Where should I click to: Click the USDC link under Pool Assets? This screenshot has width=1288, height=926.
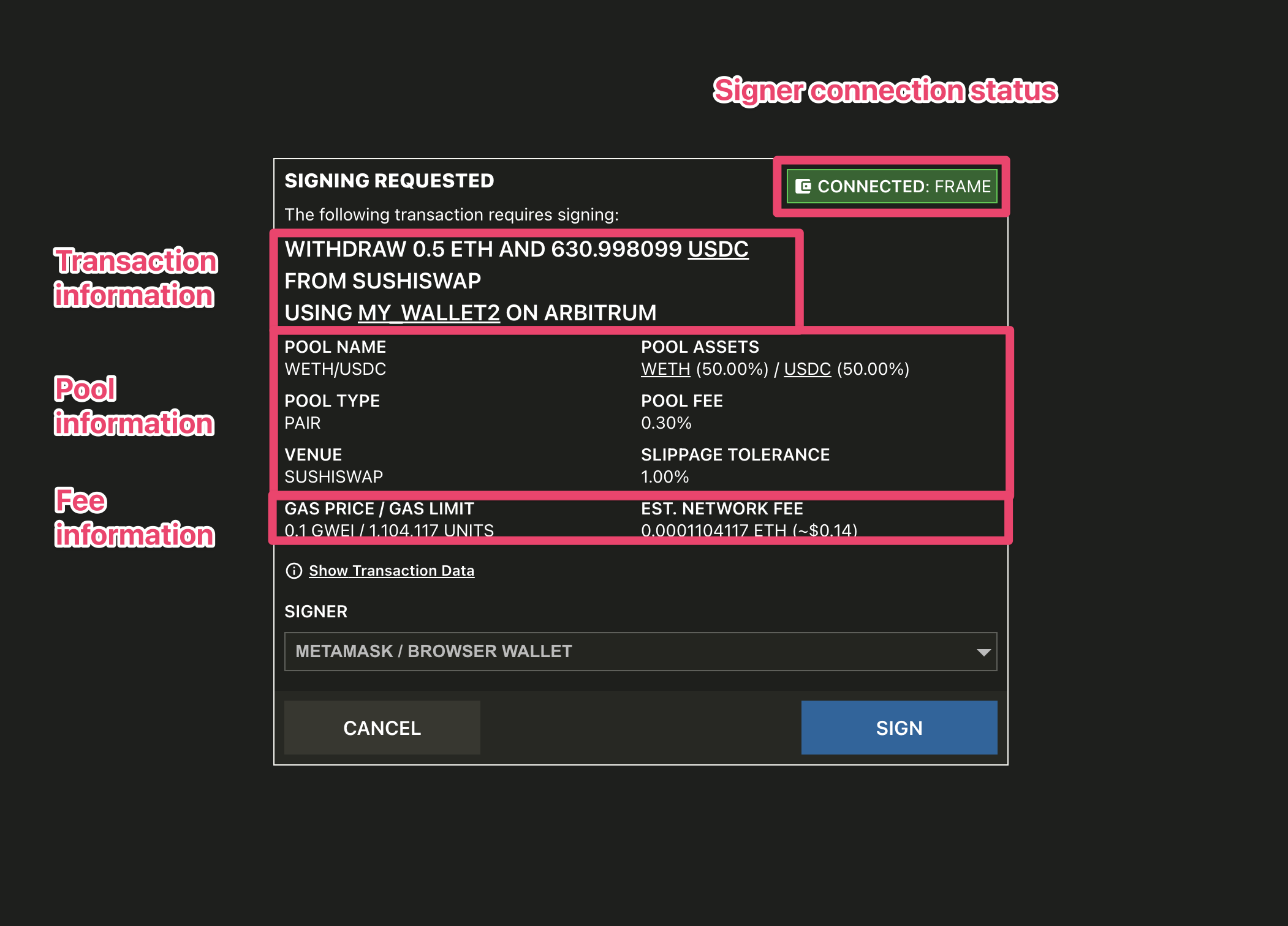pyautogui.click(x=807, y=369)
